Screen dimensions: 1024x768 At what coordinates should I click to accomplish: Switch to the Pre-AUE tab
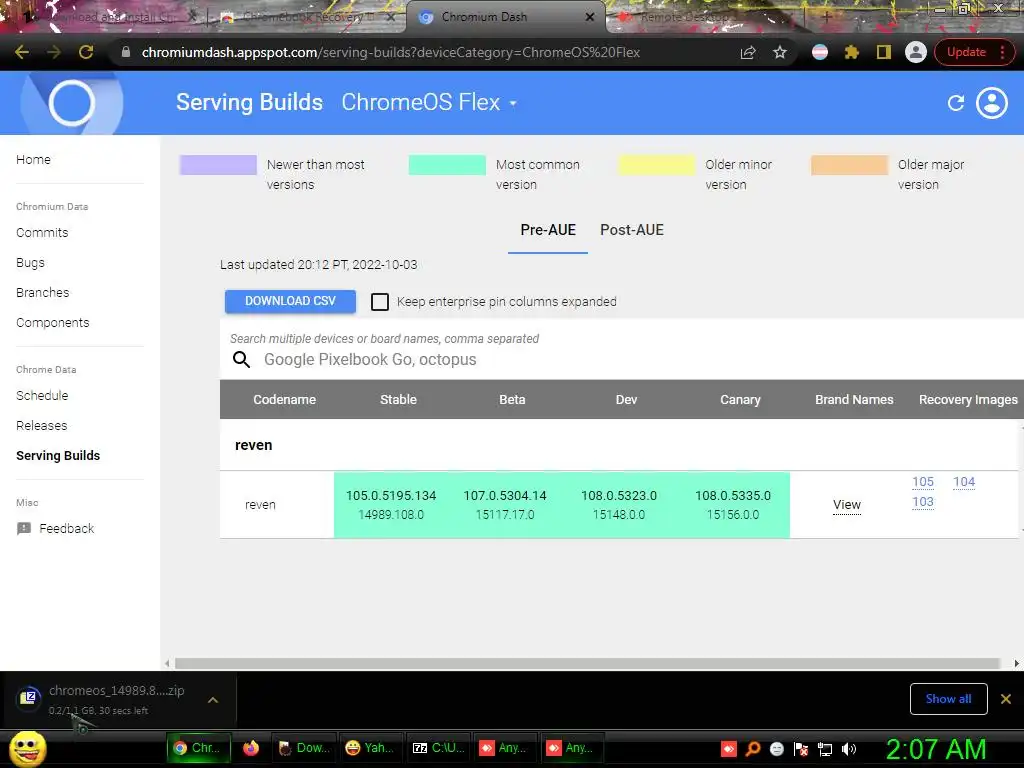(548, 230)
